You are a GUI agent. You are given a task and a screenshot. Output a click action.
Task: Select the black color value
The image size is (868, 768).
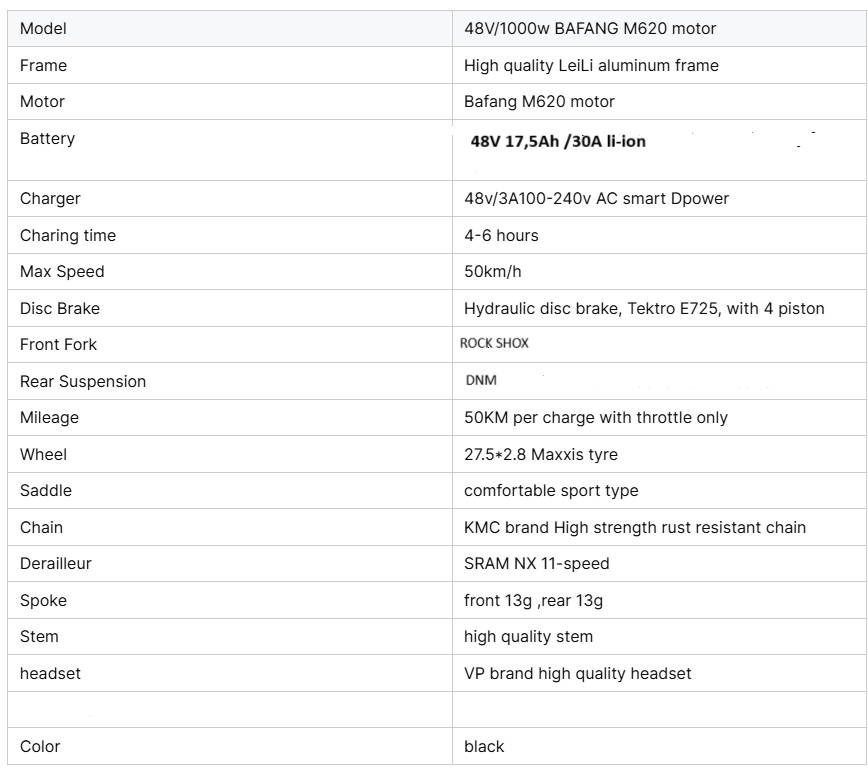click(484, 747)
